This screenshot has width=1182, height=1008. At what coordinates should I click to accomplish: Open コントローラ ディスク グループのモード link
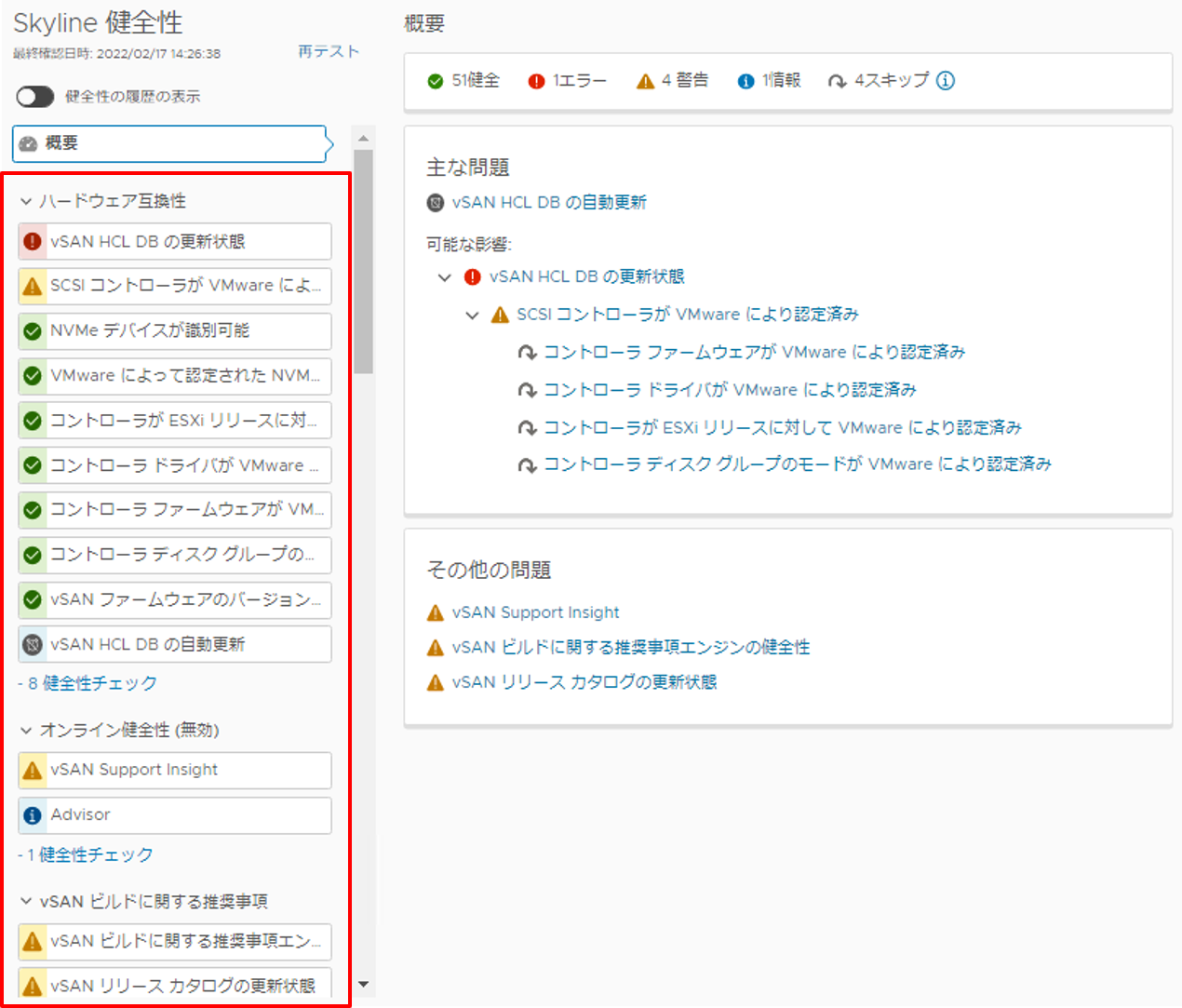798,464
